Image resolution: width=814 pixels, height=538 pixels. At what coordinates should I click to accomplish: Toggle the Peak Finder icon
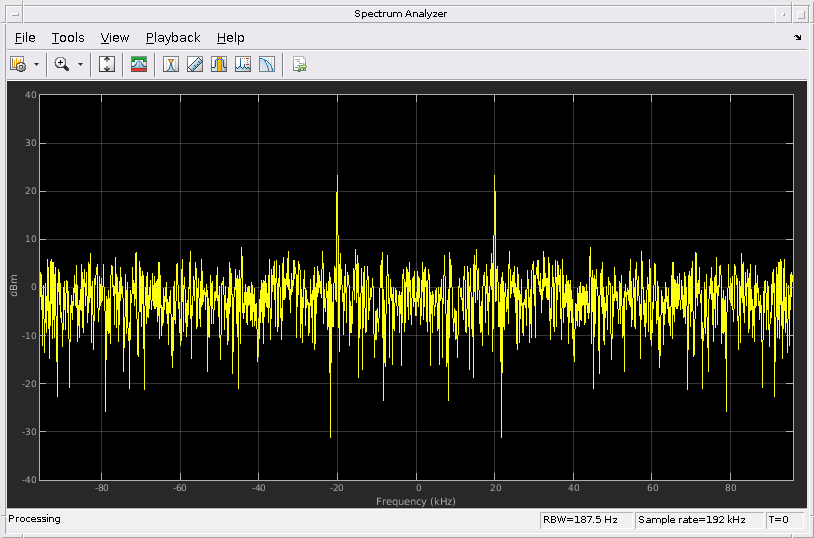click(243, 64)
